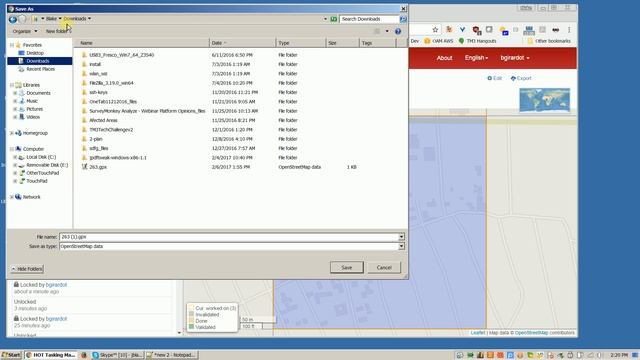Click About in the red navigation bar
The width and height of the screenshot is (640, 360).
click(444, 58)
